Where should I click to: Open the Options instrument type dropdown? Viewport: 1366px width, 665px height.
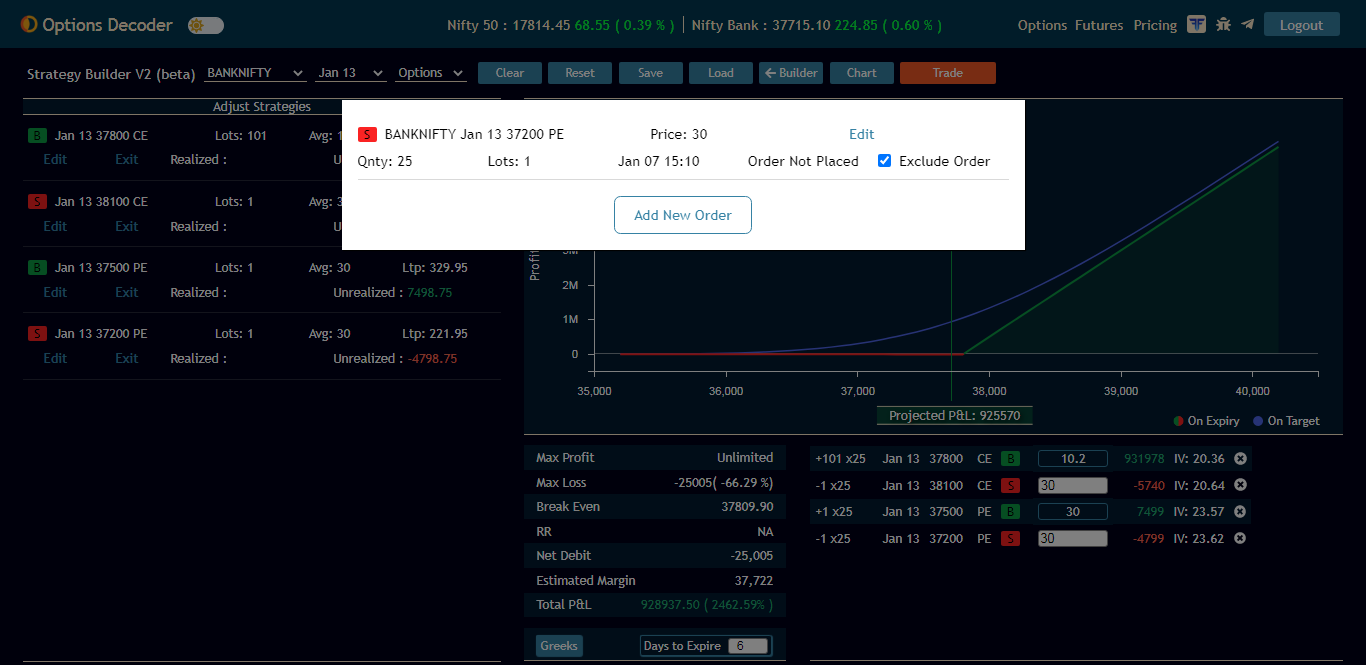(431, 73)
